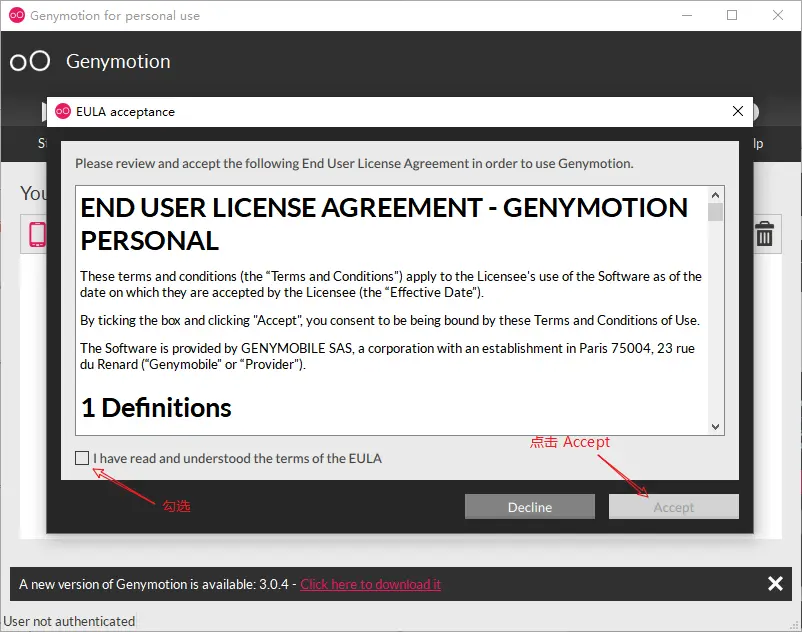Click the 'Genymotion' header title text
This screenshot has width=802, height=632.
(118, 62)
